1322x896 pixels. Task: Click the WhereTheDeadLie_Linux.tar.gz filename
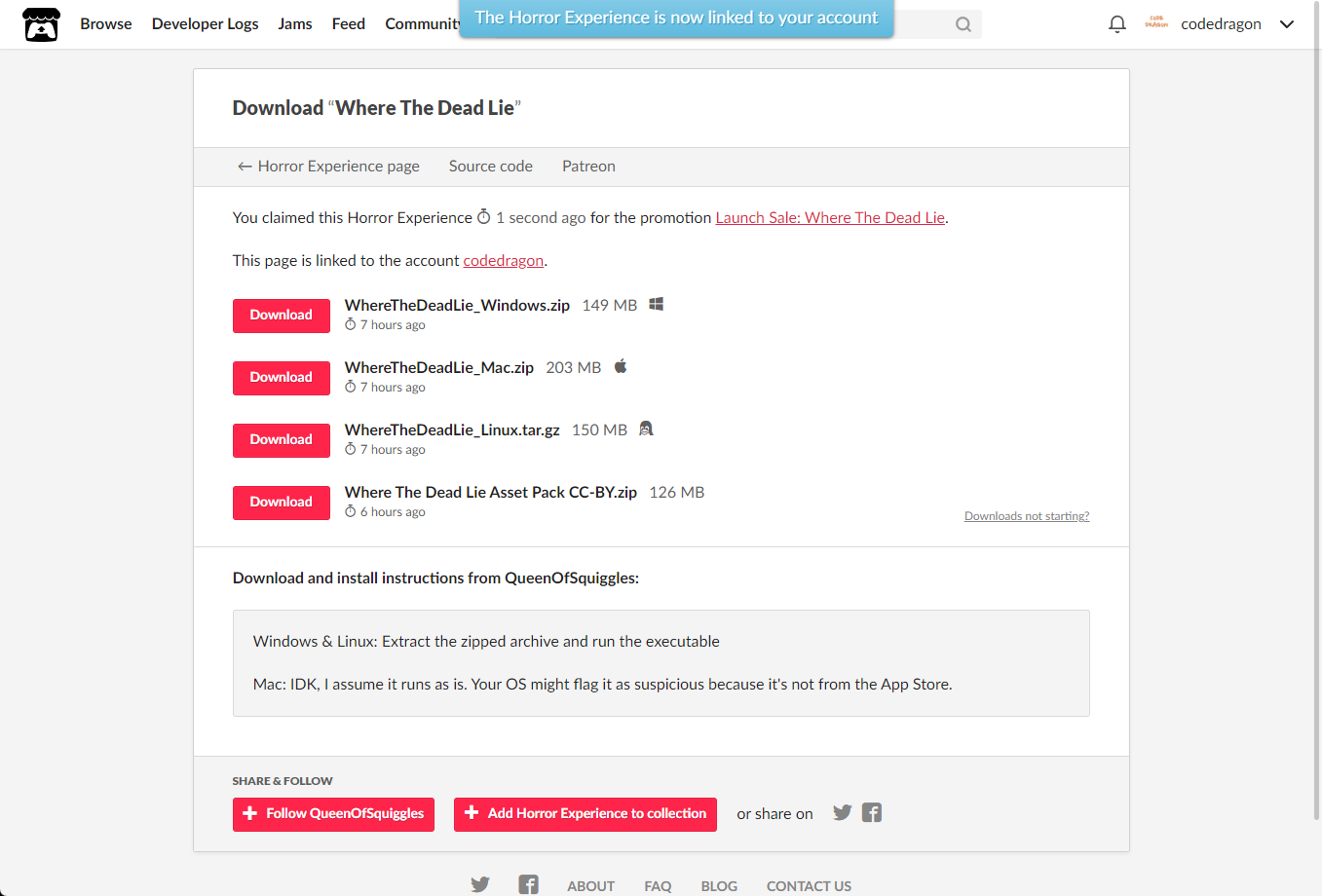tap(452, 430)
